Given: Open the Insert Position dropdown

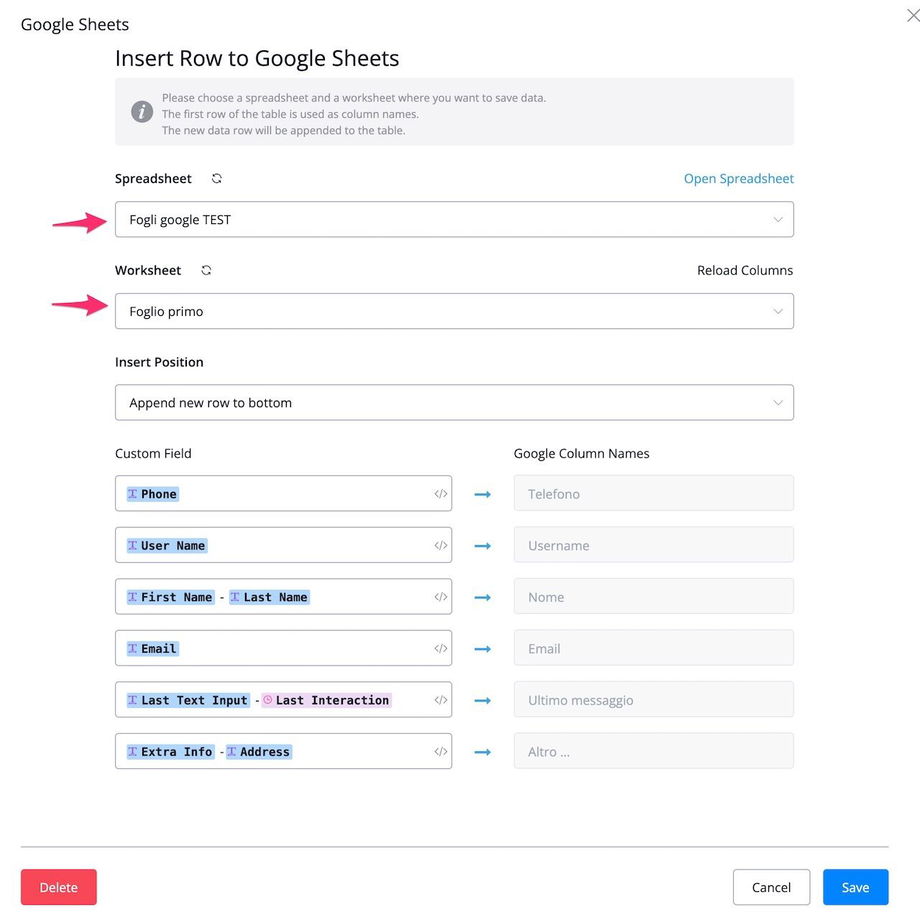Looking at the screenshot, I should pyautogui.click(x=454, y=403).
